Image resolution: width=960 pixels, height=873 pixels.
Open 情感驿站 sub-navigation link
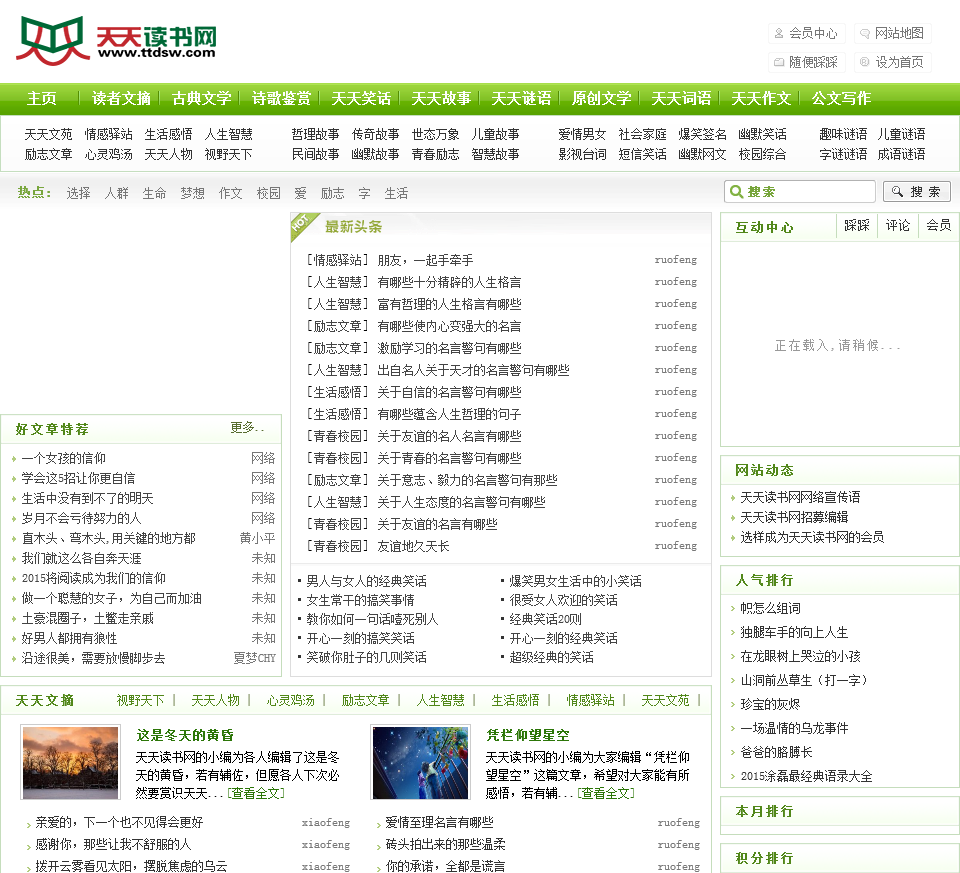(x=108, y=134)
